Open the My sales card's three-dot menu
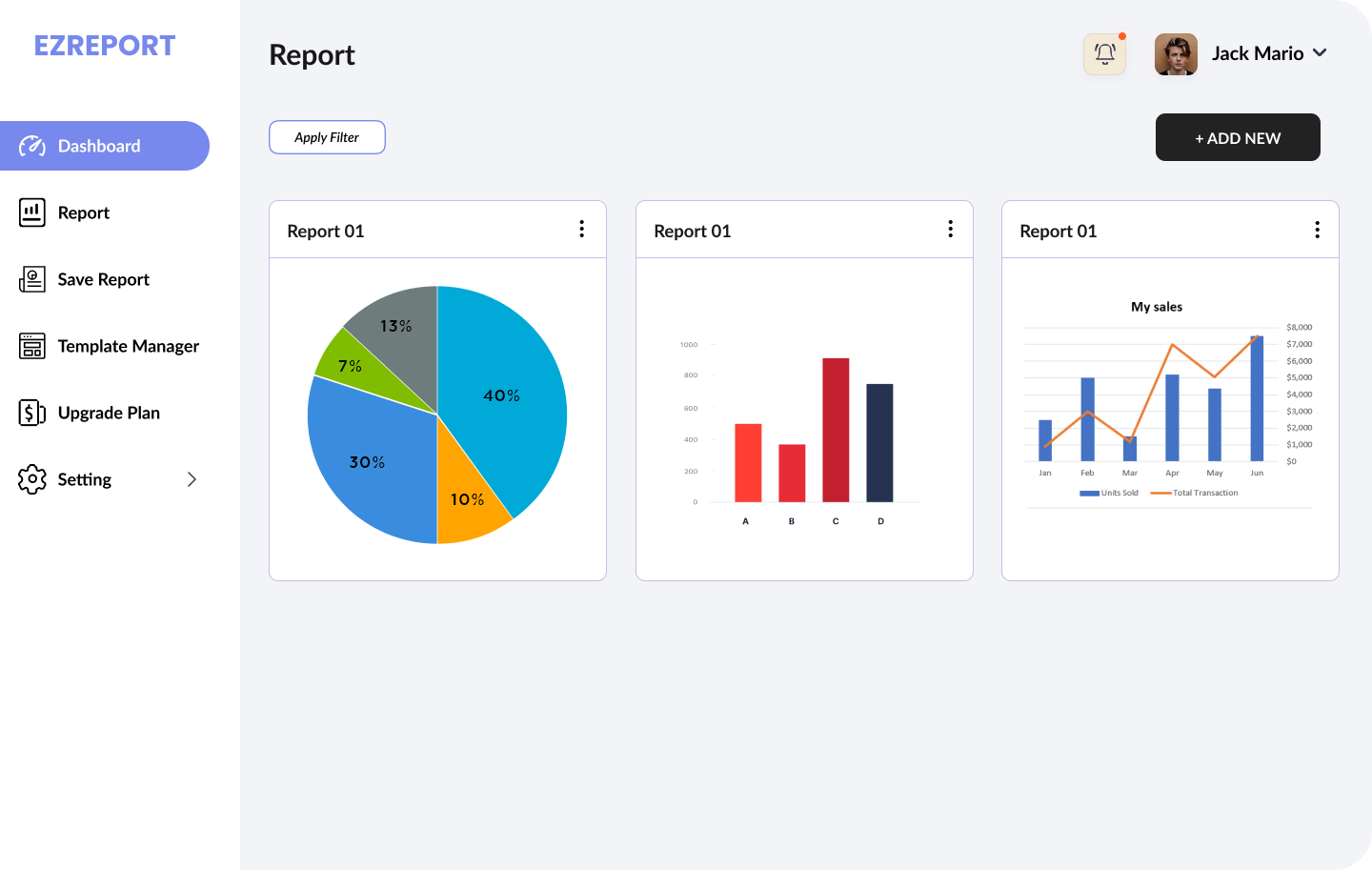The width and height of the screenshot is (1372, 870). [x=1317, y=230]
